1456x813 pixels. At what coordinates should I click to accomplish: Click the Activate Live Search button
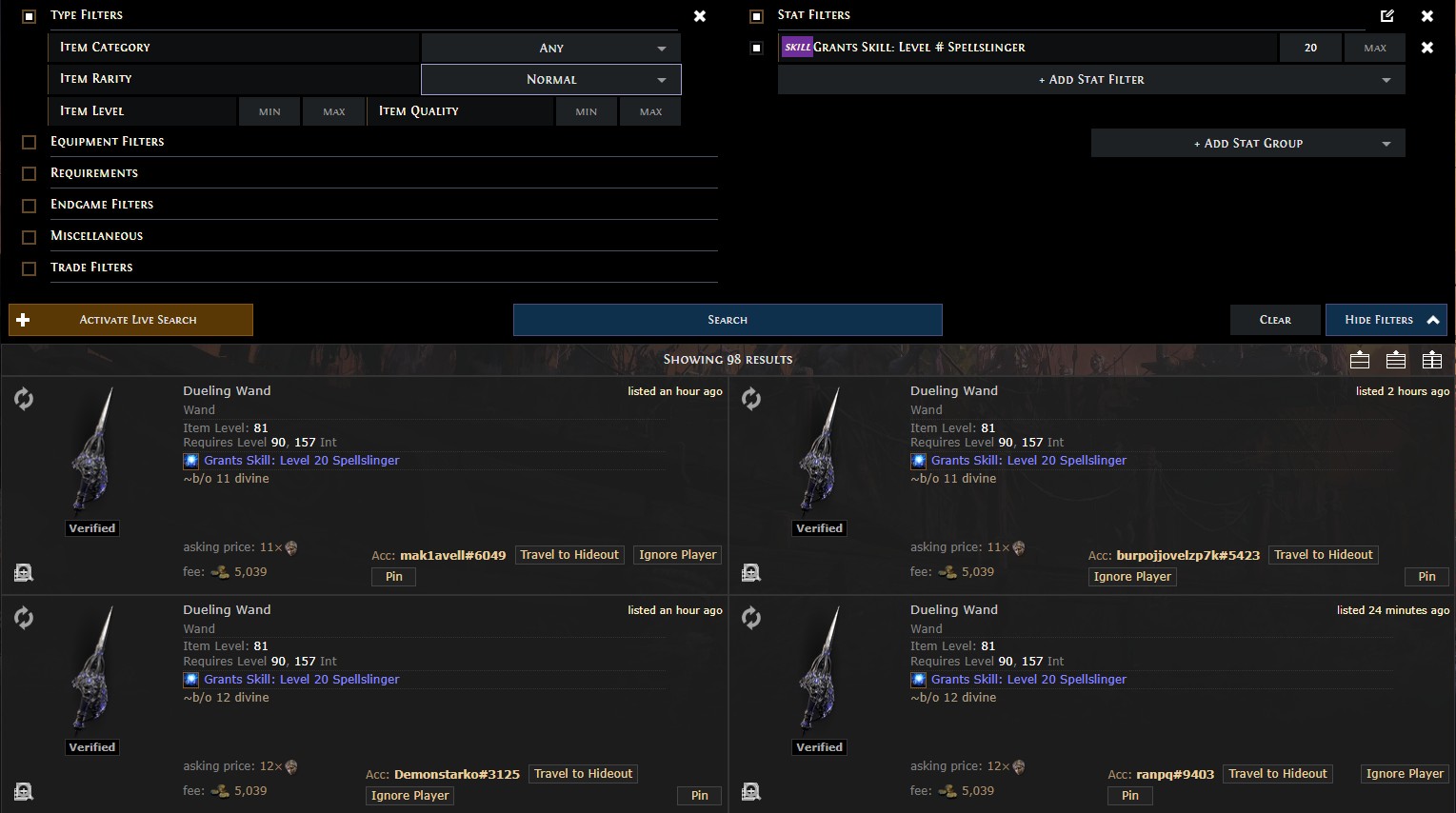[130, 320]
